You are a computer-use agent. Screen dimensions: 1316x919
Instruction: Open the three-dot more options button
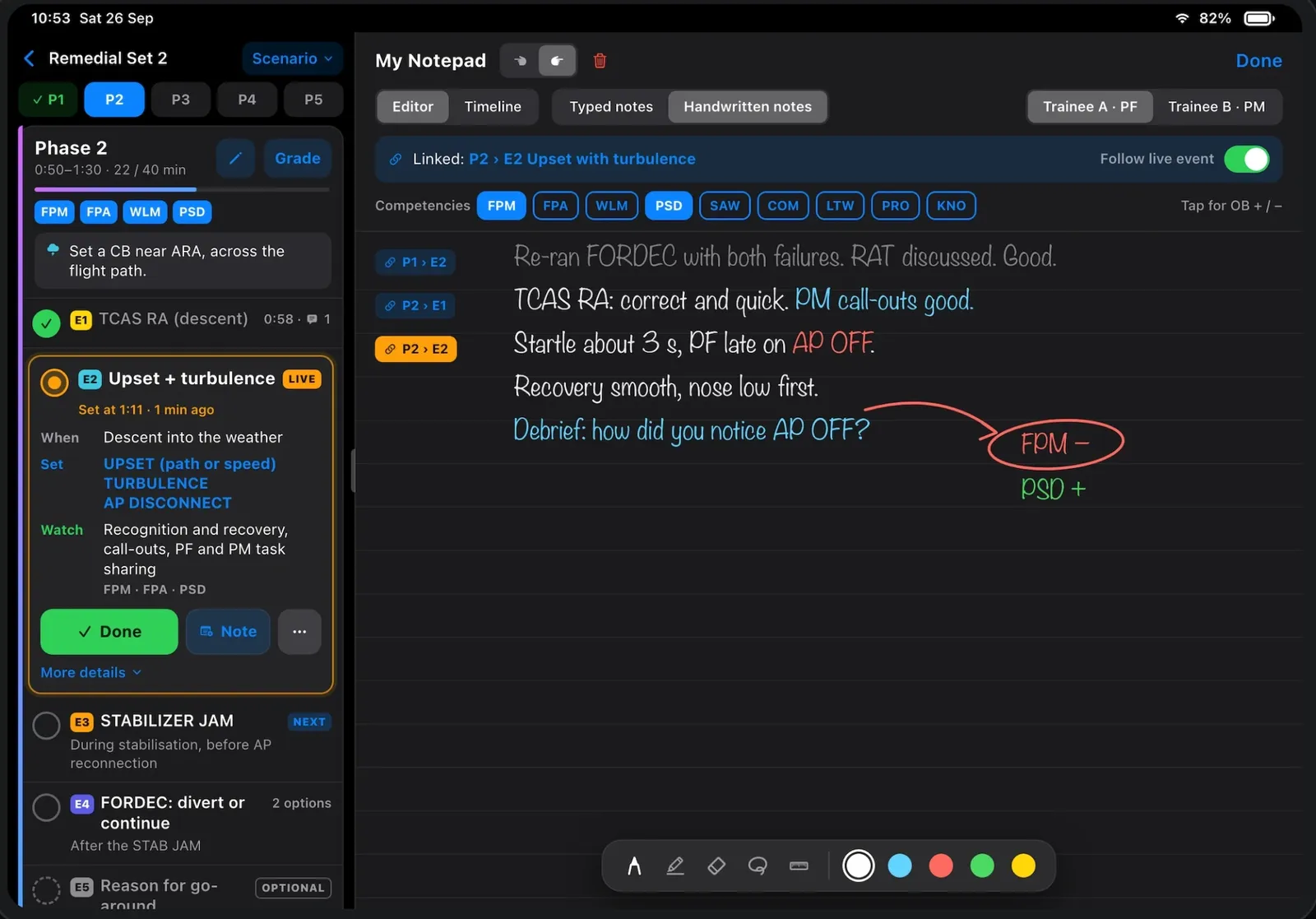[299, 632]
